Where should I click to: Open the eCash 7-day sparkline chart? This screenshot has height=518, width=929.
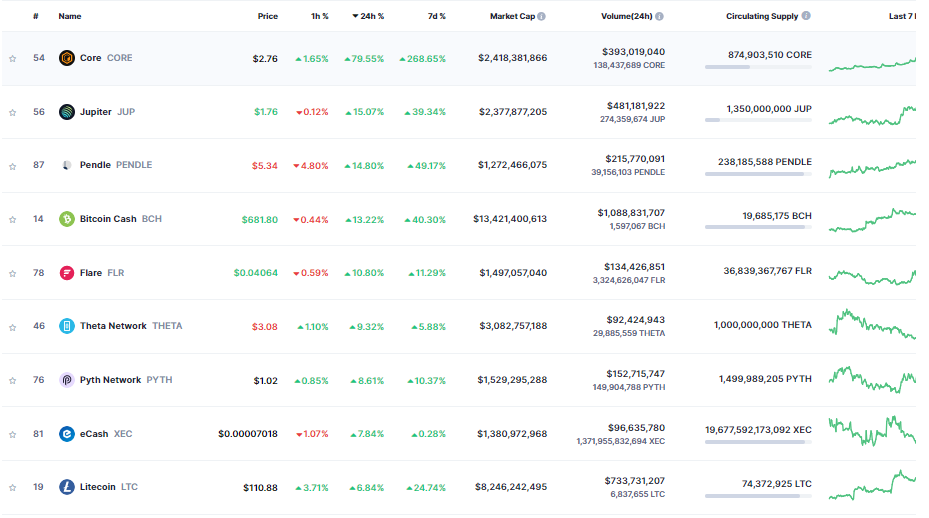[872, 431]
